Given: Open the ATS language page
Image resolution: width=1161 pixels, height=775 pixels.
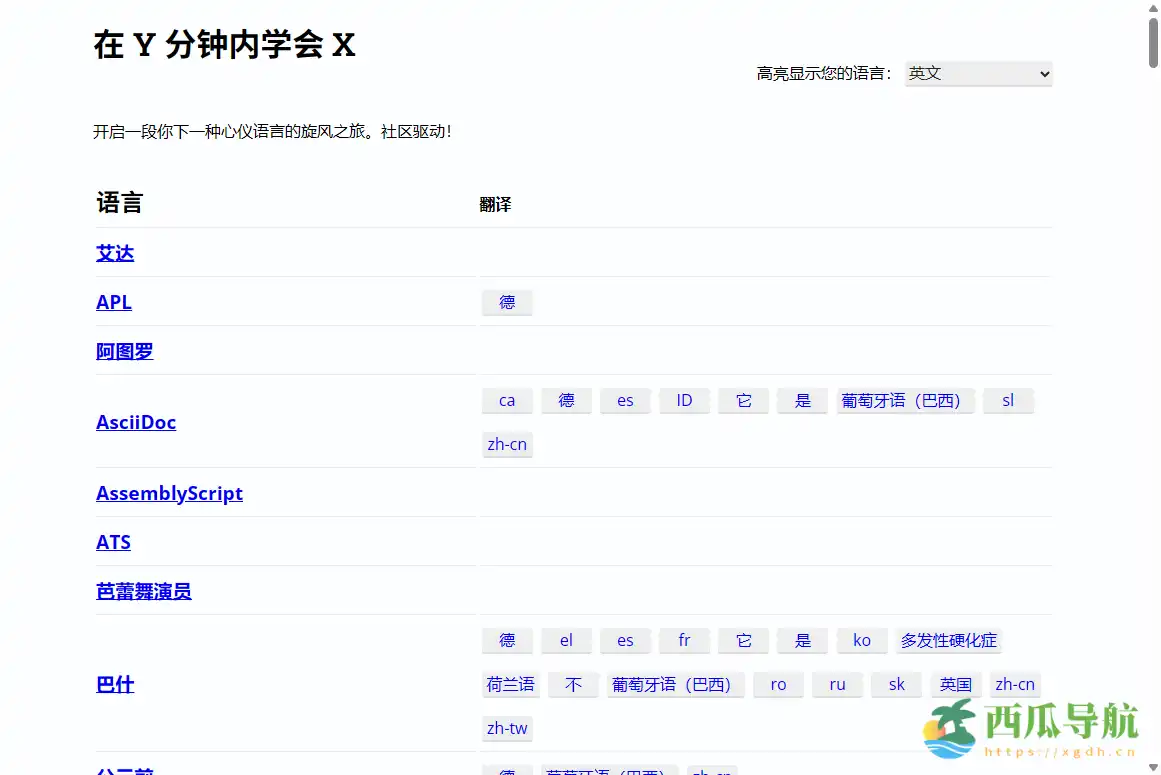Looking at the screenshot, I should point(113,542).
